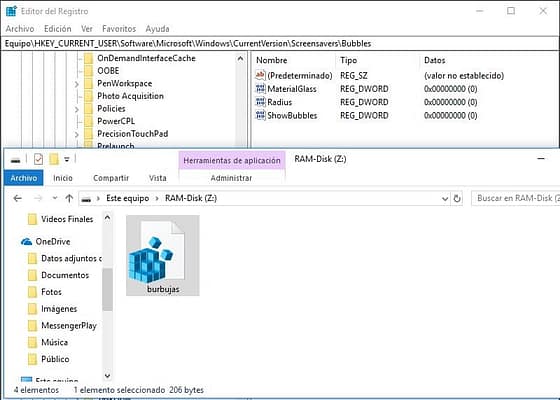Click the PrecisionTouchPad folder icon
Viewport: 560px width, 400px height.
(89, 134)
